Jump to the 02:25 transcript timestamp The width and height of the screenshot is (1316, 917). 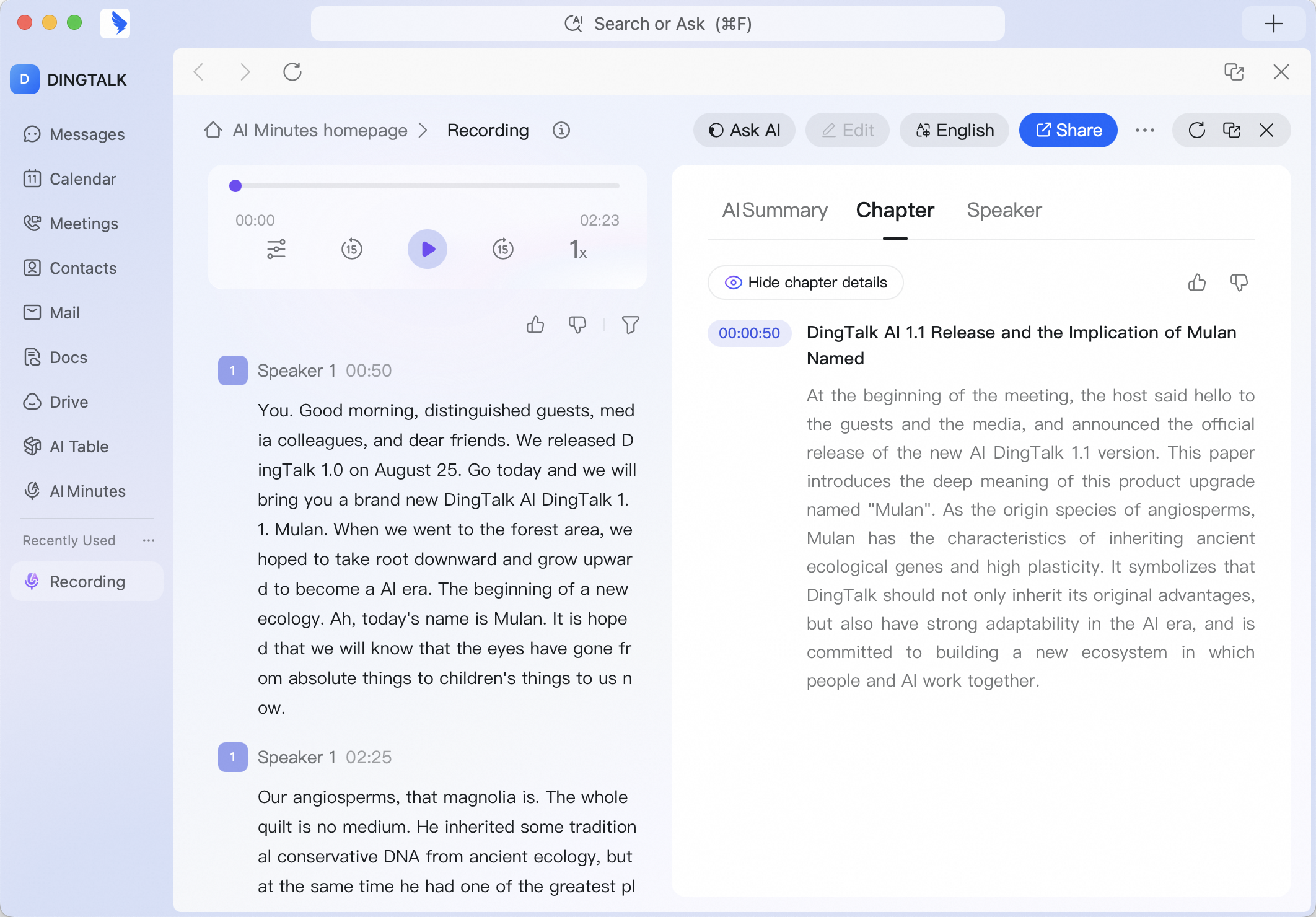(x=369, y=757)
